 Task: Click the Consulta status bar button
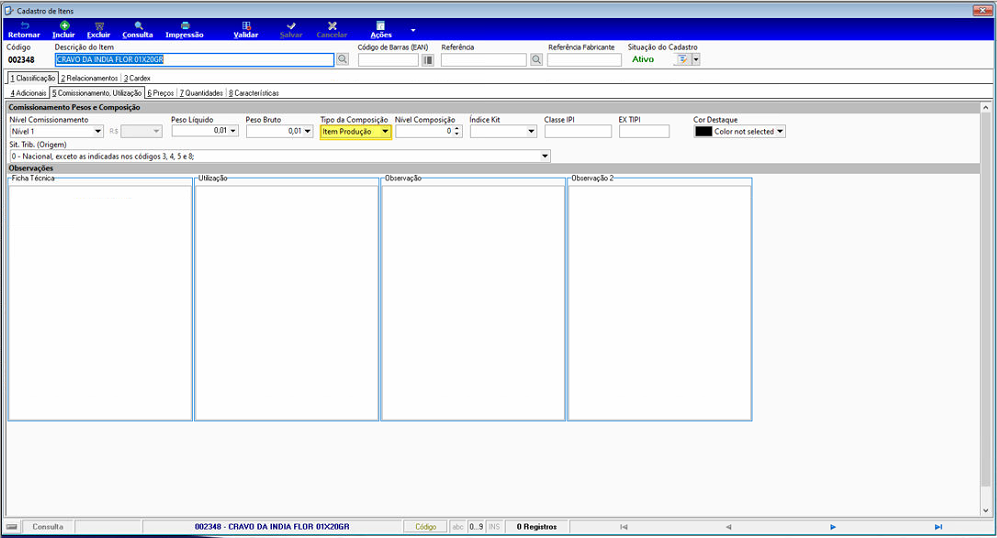click(x=48, y=527)
